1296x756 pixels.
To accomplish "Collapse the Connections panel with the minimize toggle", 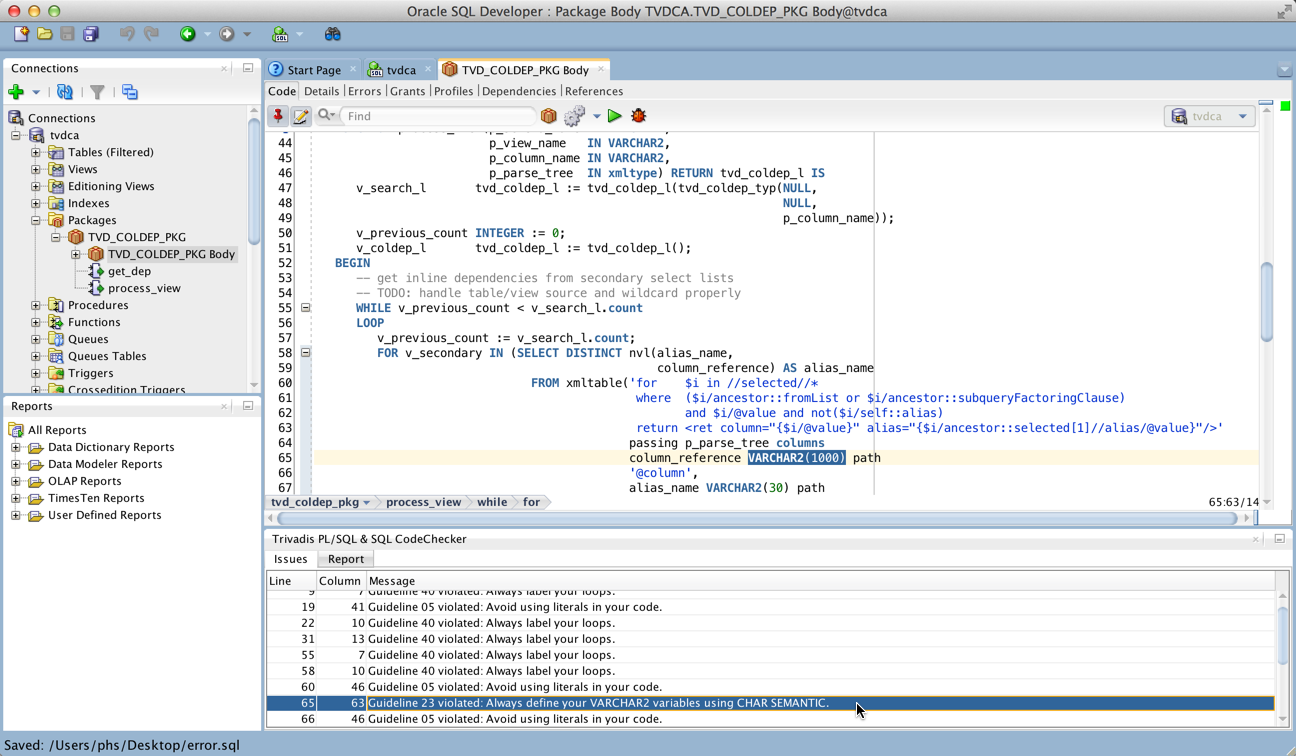I will [x=246, y=69].
